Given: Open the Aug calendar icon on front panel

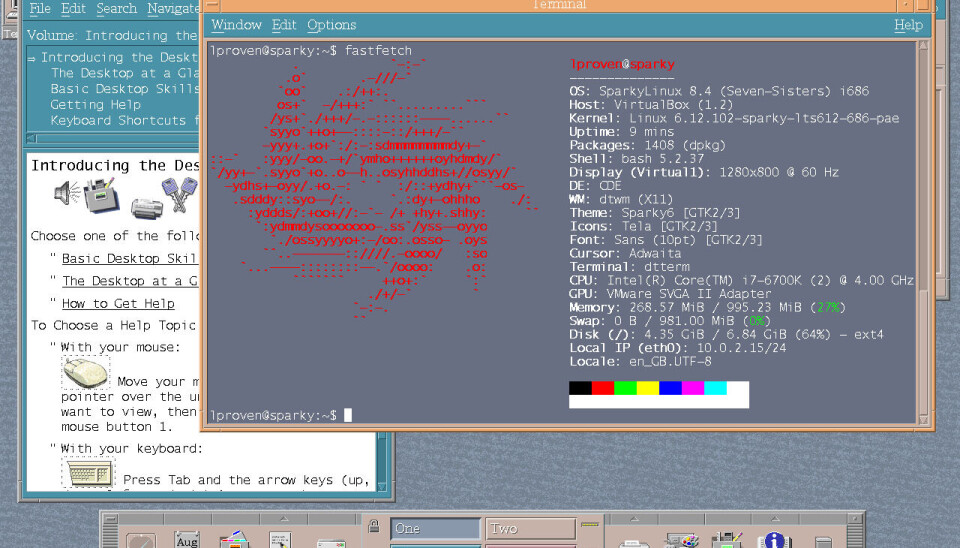Looking at the screenshot, I should (x=187, y=539).
